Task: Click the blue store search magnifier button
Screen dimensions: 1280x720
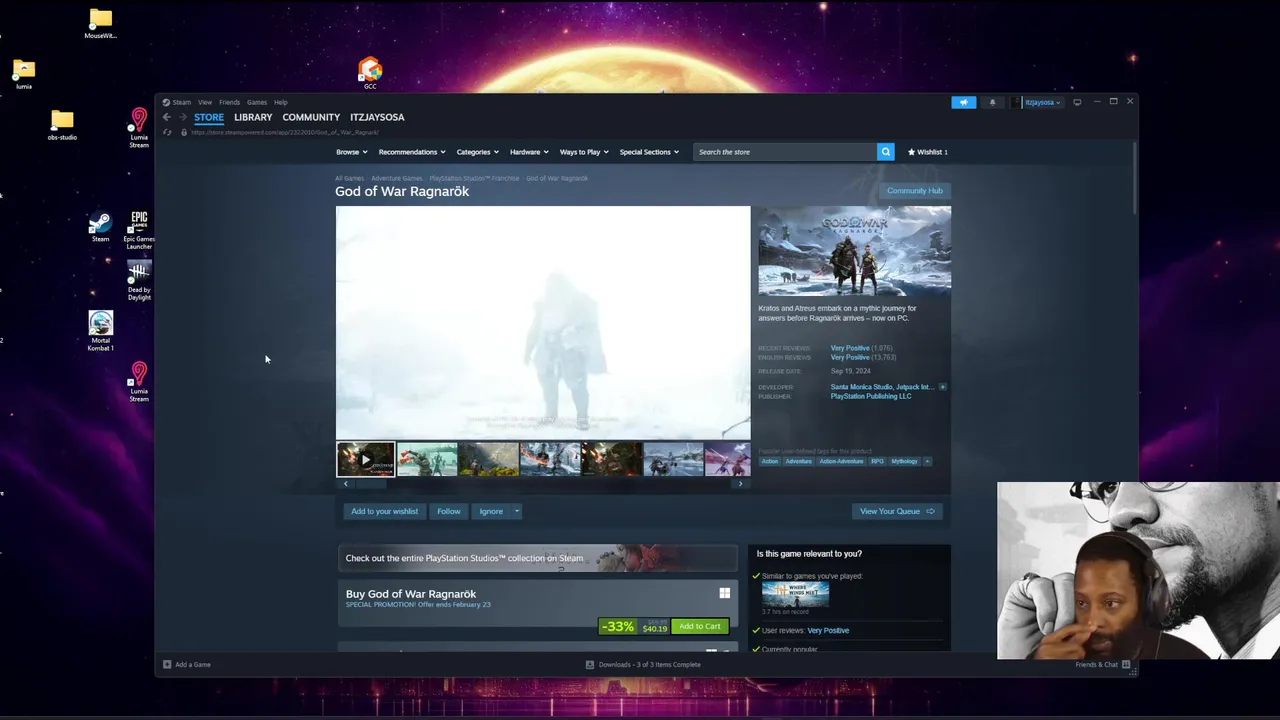Action: coord(885,152)
